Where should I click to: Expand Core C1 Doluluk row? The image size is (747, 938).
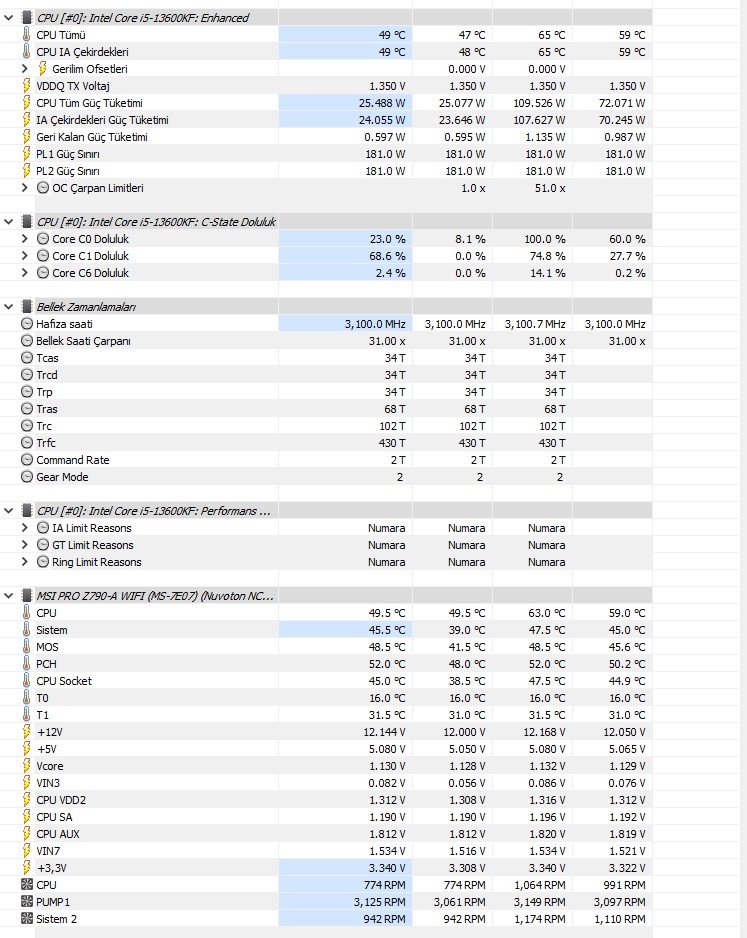pyautogui.click(x=25, y=256)
